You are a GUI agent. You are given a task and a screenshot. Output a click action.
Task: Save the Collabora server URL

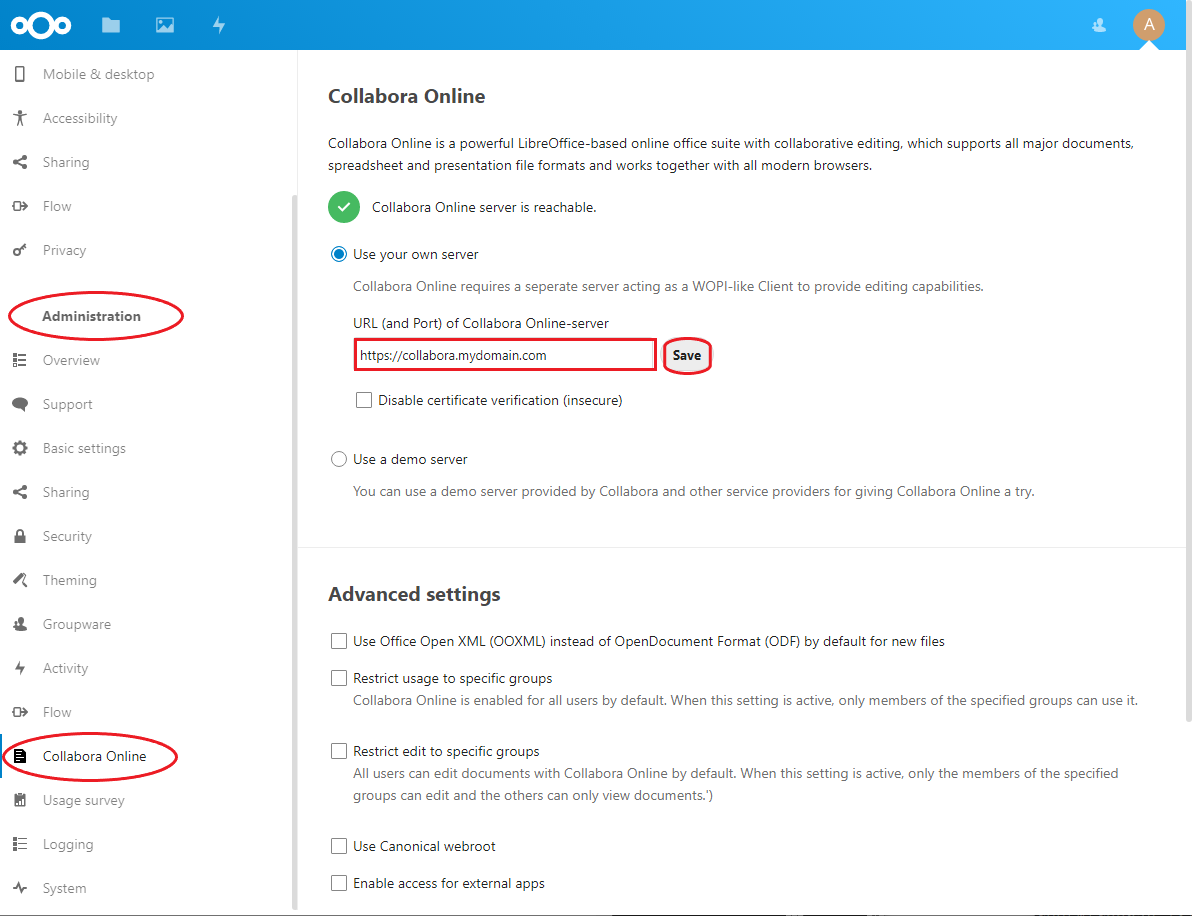[x=687, y=355]
